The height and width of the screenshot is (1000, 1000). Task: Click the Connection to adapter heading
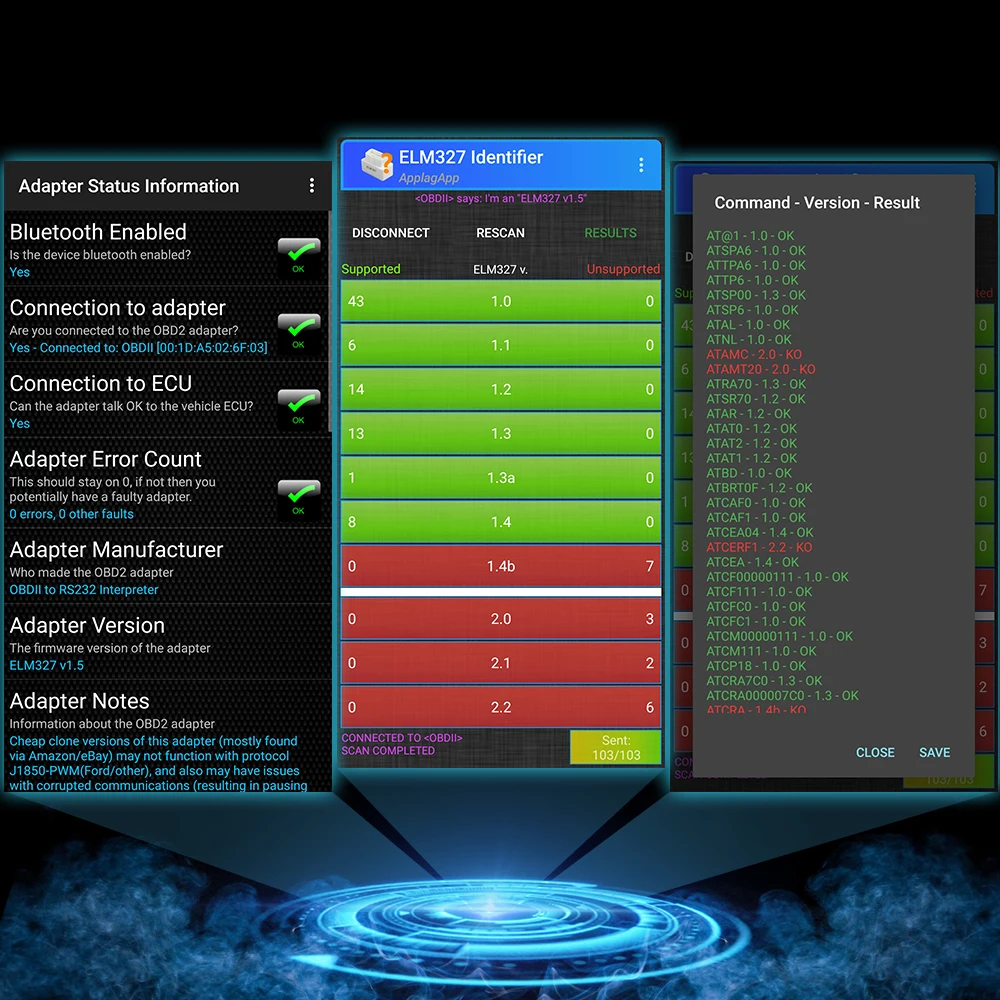click(x=117, y=307)
